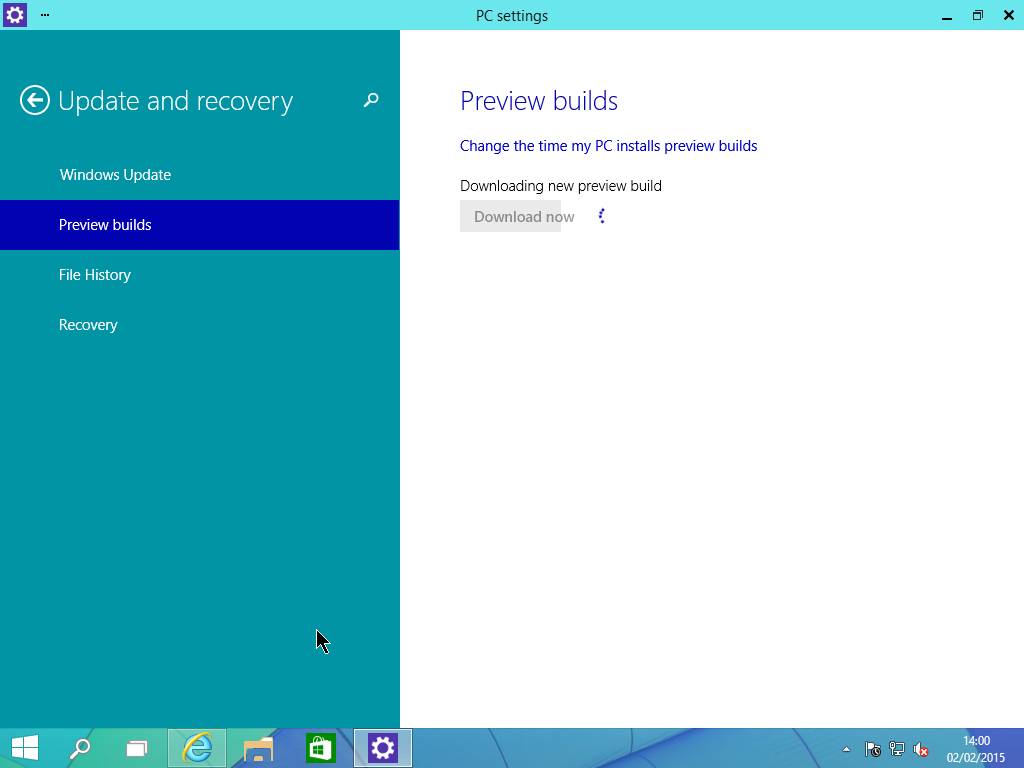Click Change the time my PC installs link

pos(608,146)
